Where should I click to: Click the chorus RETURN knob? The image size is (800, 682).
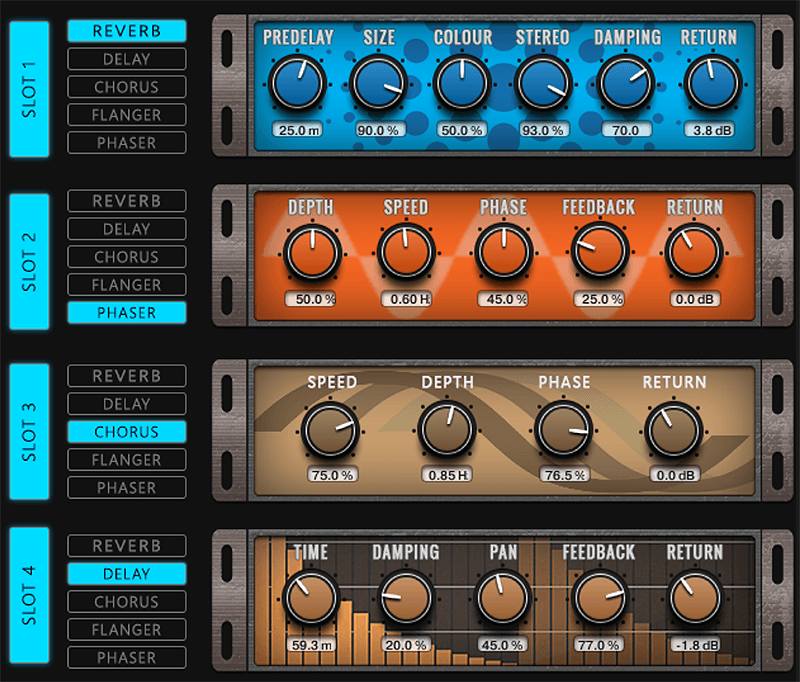coord(673,431)
